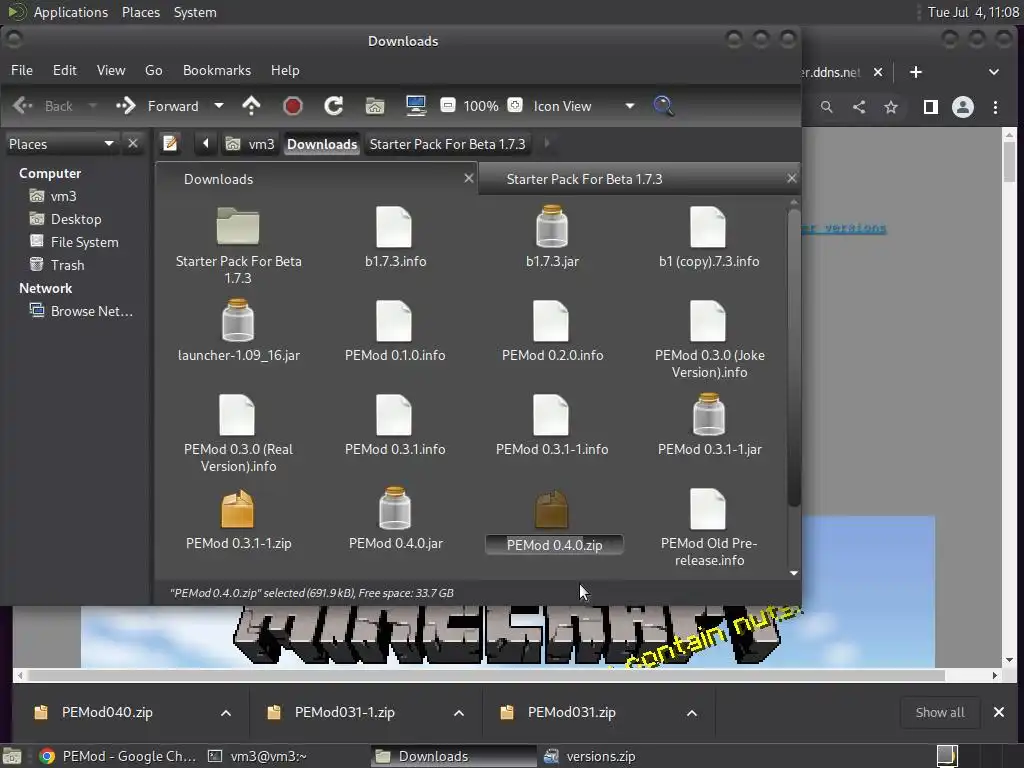Zoom in with the plus icon
The width and height of the screenshot is (1024, 768).
[x=515, y=105]
